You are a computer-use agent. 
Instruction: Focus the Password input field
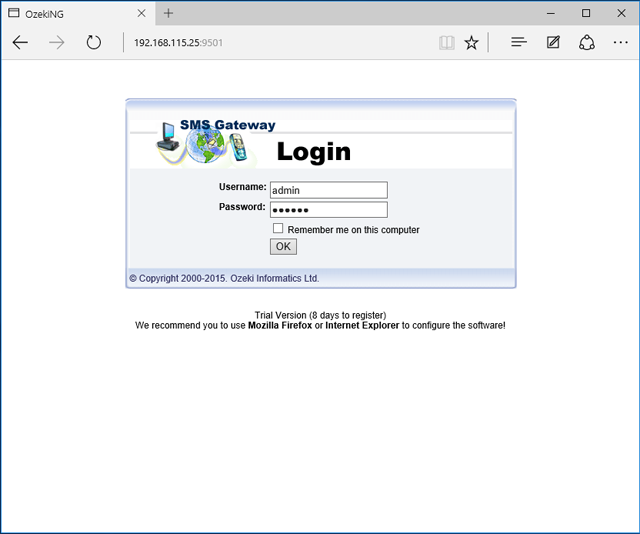point(329,210)
